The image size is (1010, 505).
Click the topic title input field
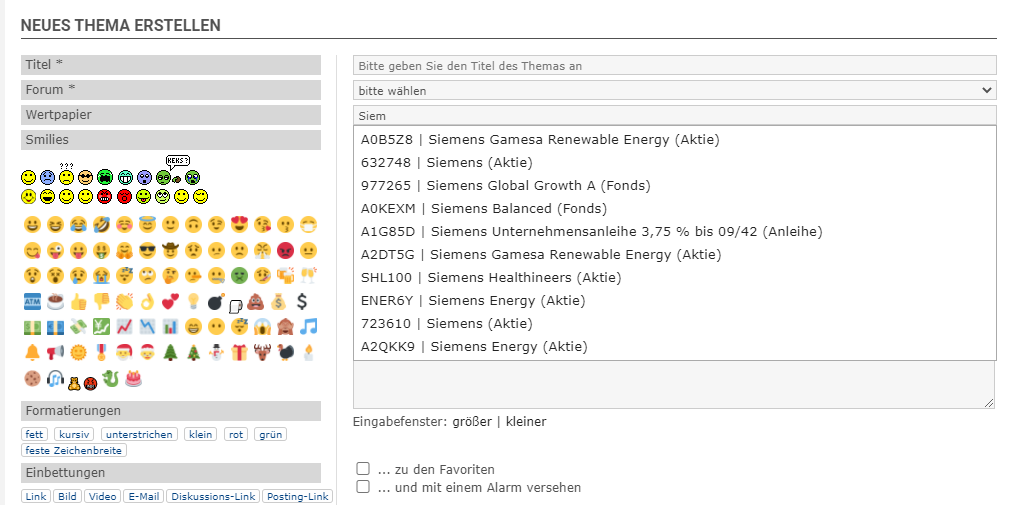click(674, 65)
